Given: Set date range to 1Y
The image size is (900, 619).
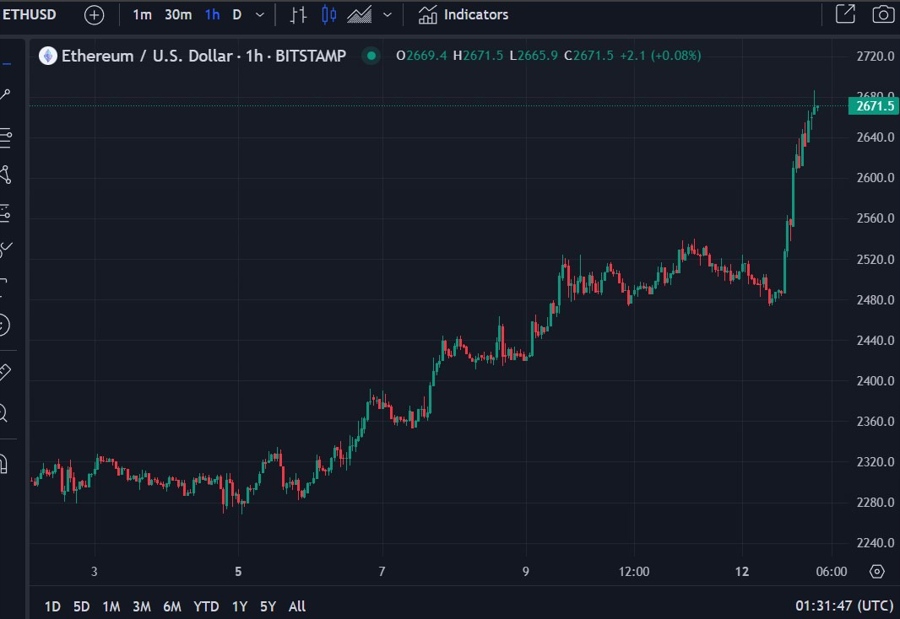Looking at the screenshot, I should tap(240, 606).
